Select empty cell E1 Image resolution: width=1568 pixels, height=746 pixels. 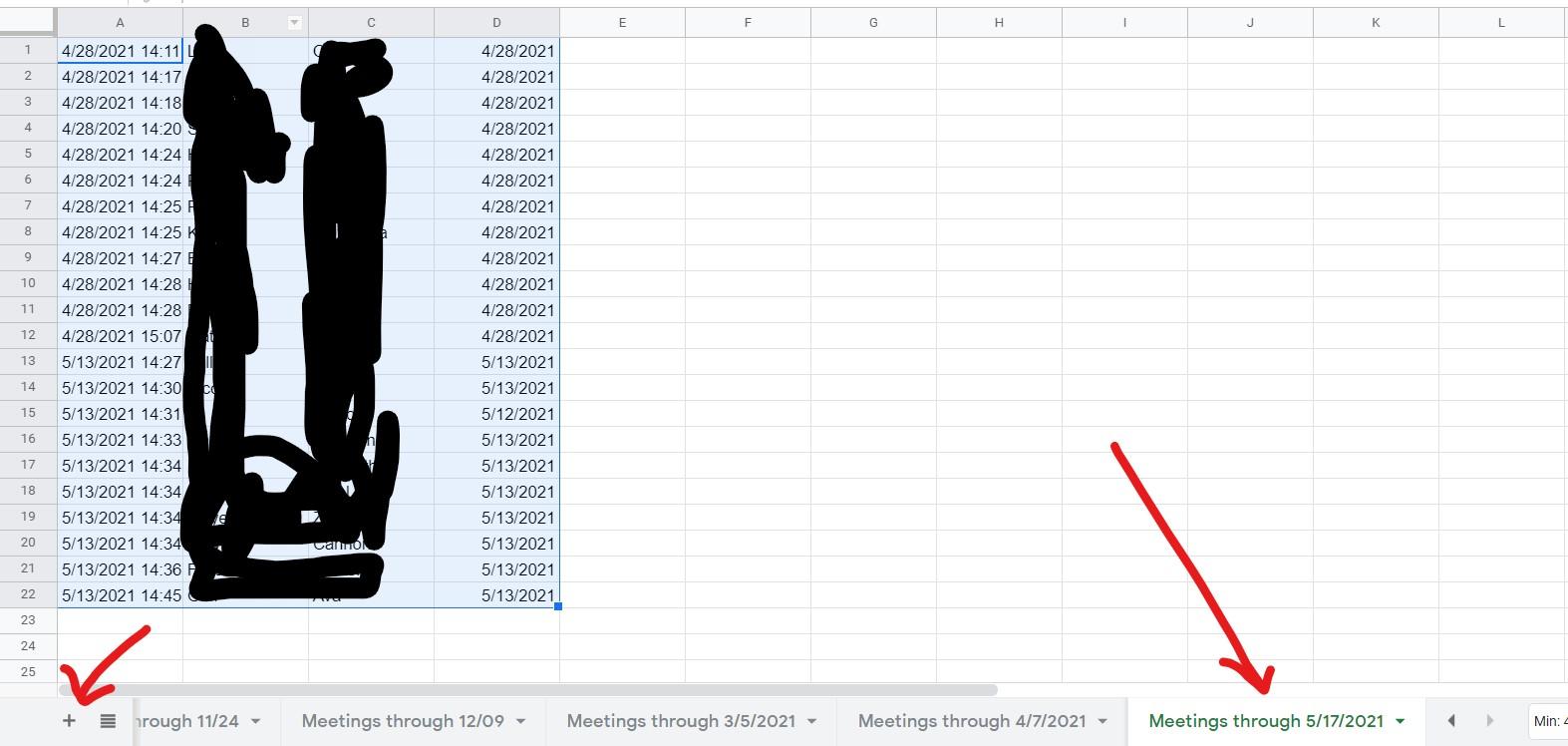pyautogui.click(x=622, y=51)
